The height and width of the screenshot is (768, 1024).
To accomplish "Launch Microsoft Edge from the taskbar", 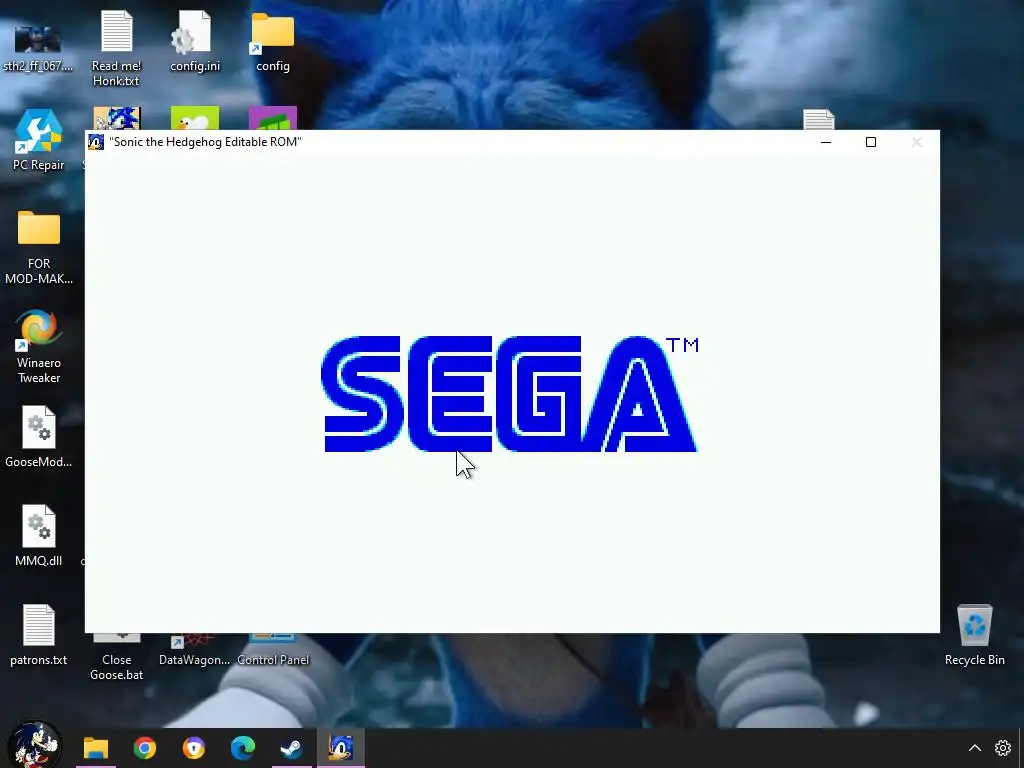I will pos(243,748).
